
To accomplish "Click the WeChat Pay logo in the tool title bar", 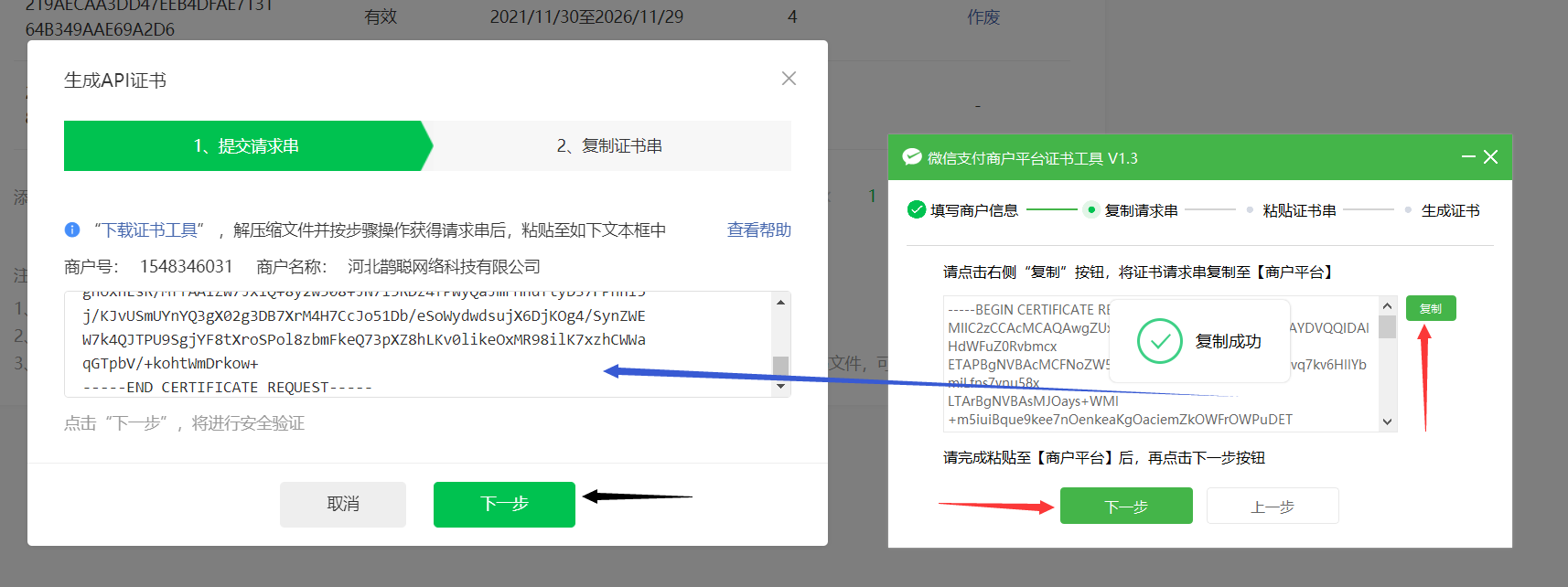I will [x=911, y=157].
